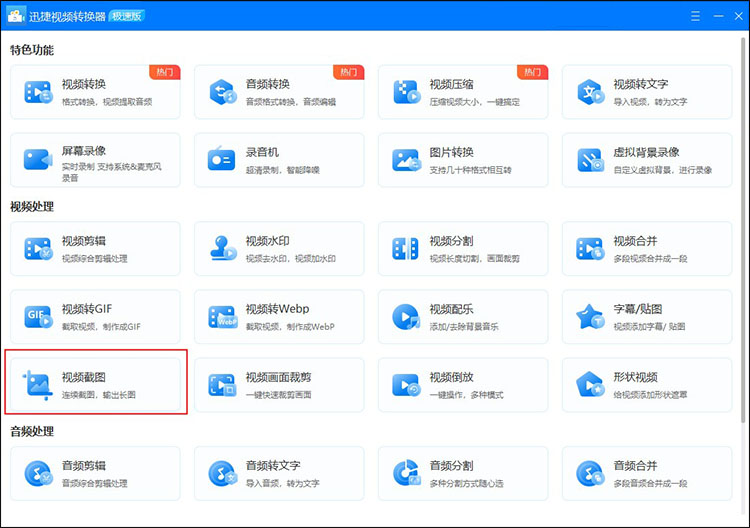Click the 视频画面裁剪 title text

coord(278,377)
